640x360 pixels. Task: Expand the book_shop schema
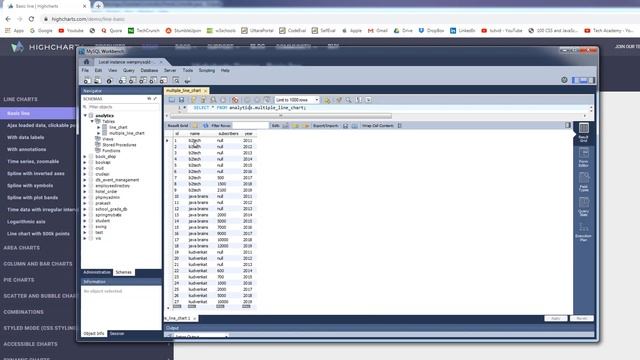click(85, 156)
